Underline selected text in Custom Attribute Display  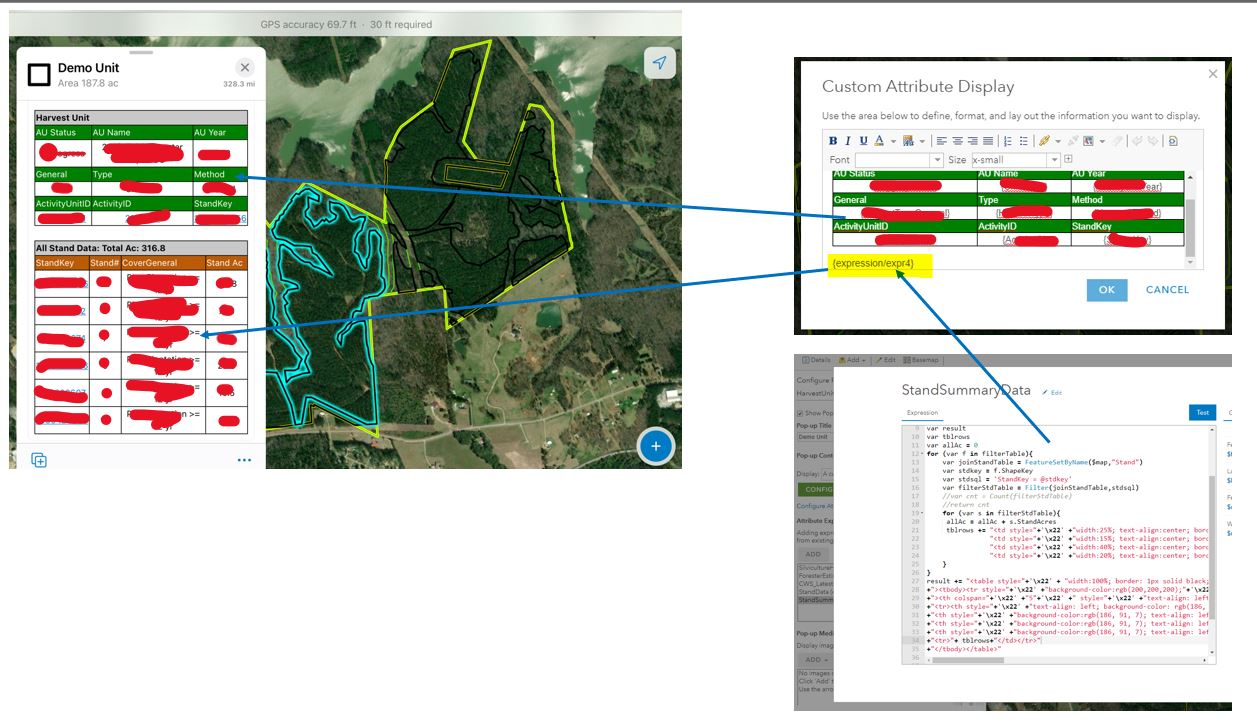point(862,141)
